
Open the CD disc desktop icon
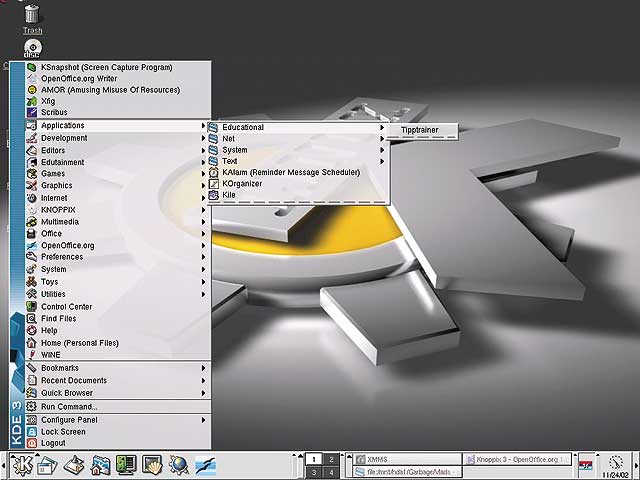pos(32,48)
